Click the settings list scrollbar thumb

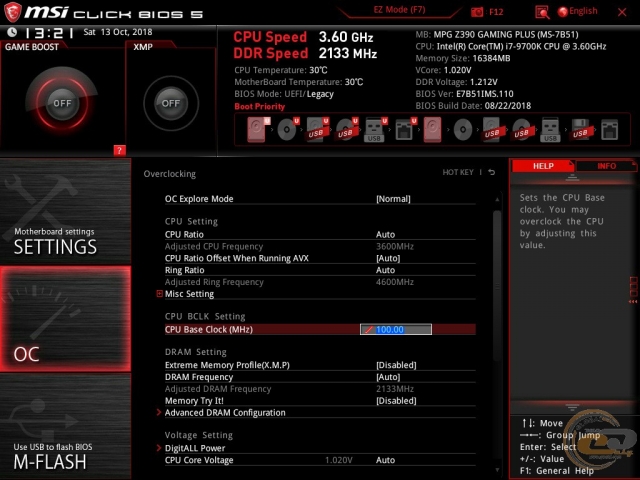click(497, 286)
